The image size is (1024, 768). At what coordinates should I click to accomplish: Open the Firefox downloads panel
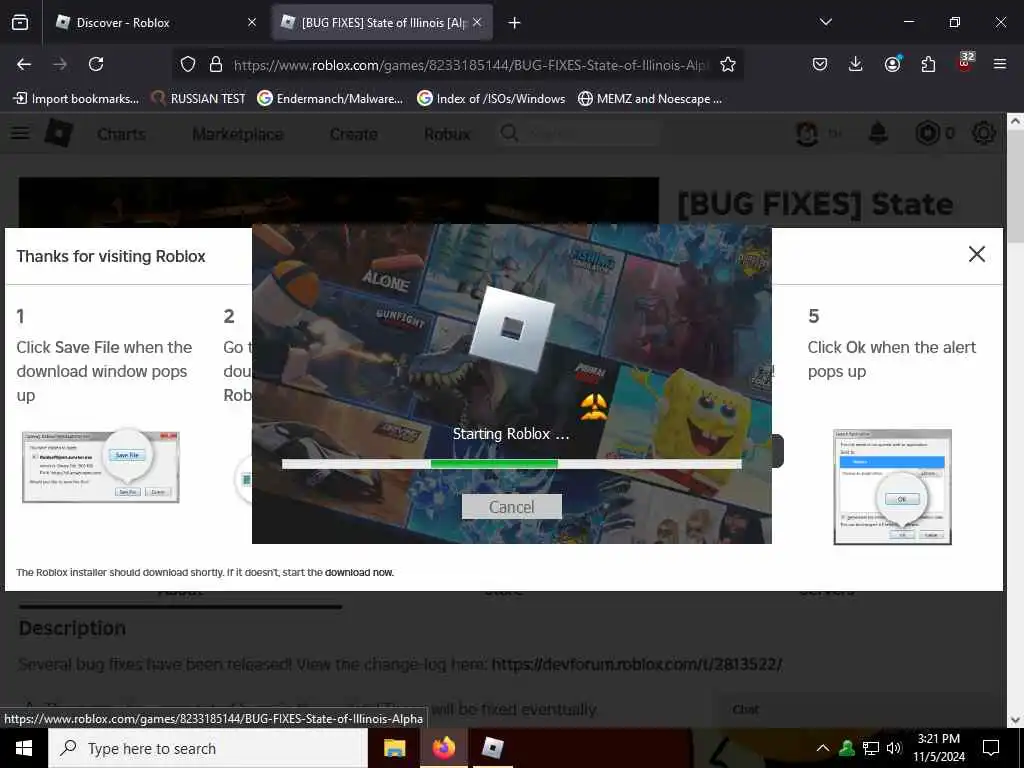point(856,64)
